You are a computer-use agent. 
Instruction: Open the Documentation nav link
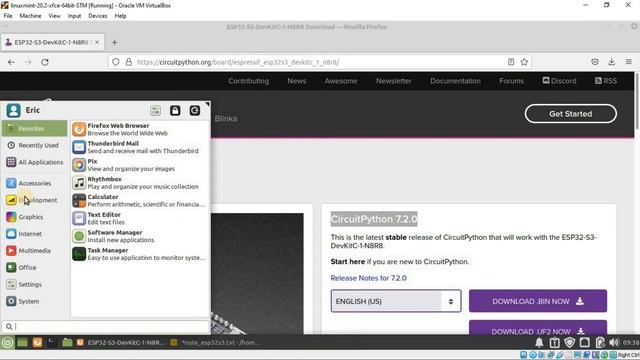(x=455, y=81)
